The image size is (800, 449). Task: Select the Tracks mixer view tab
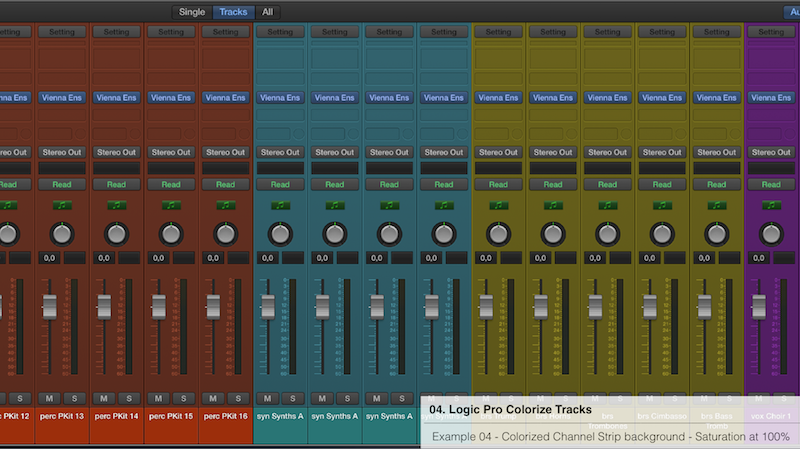coord(233,12)
